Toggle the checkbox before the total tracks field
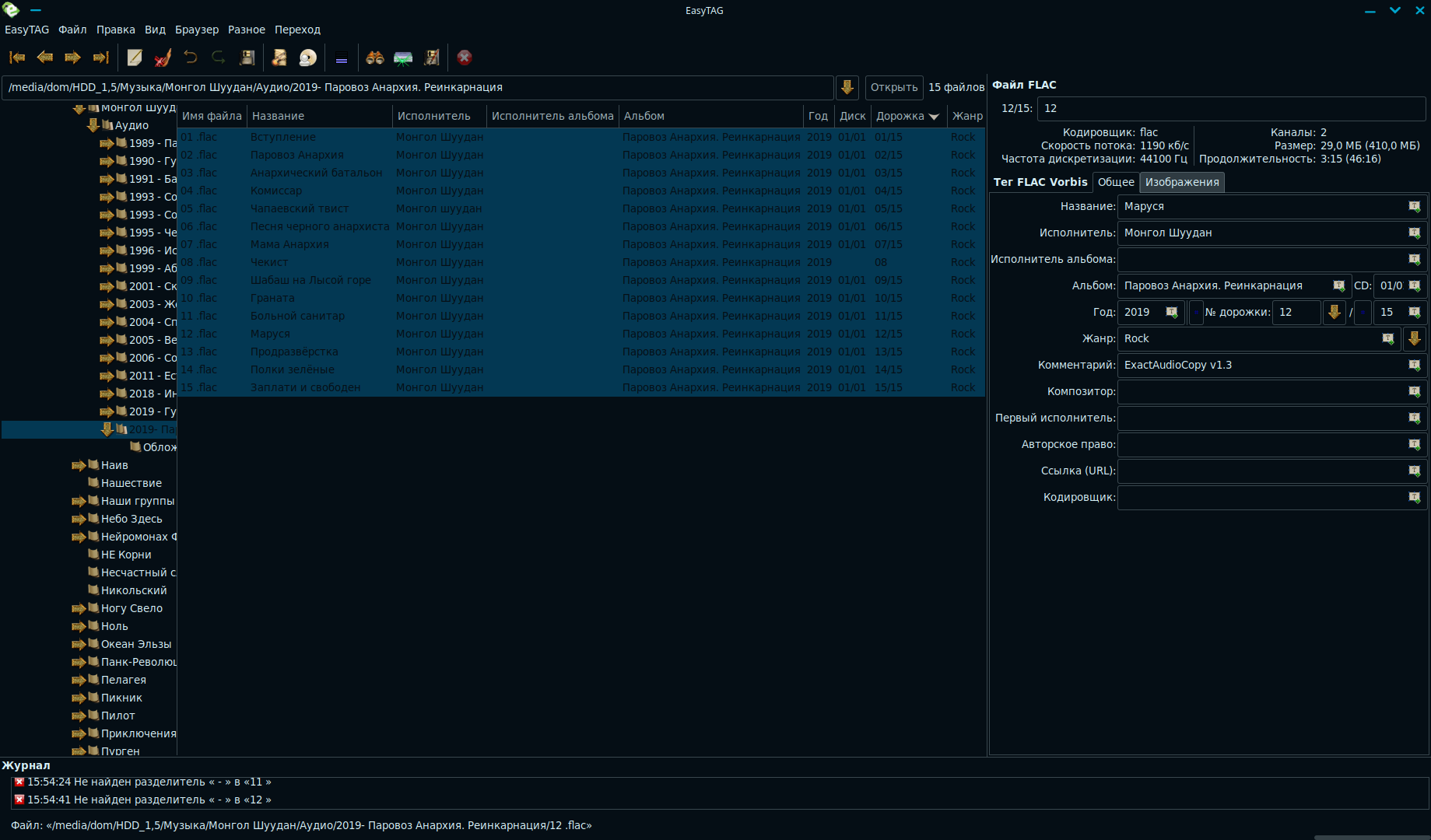 coord(1363,312)
